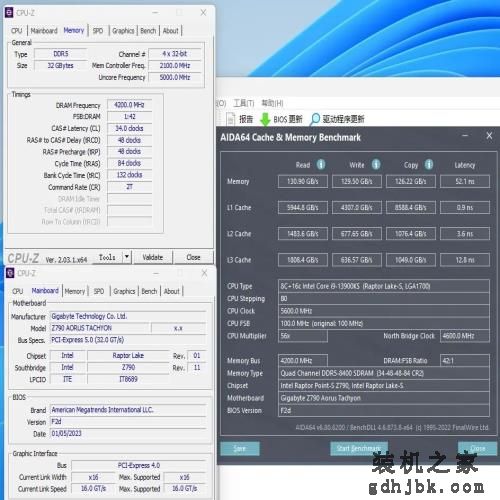Click the CPU Clock 5600.0 MHz field

[x=384, y=311]
